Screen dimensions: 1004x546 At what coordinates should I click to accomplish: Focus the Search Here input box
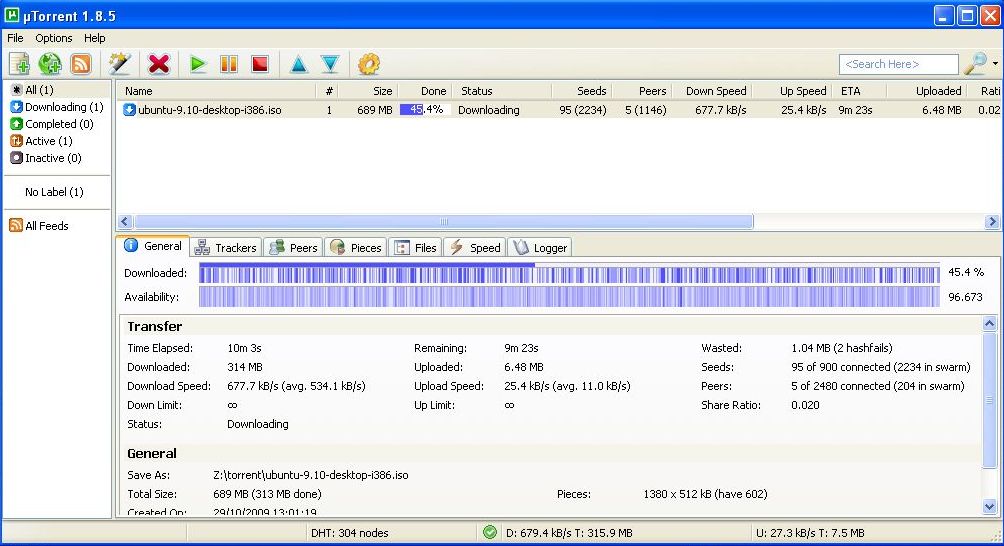click(898, 64)
